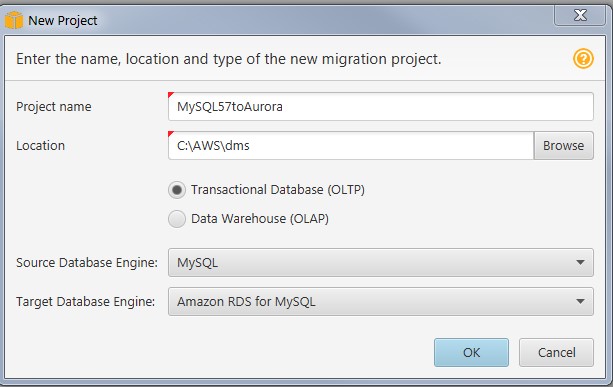Click the Target Database Engine label

pos(86,302)
